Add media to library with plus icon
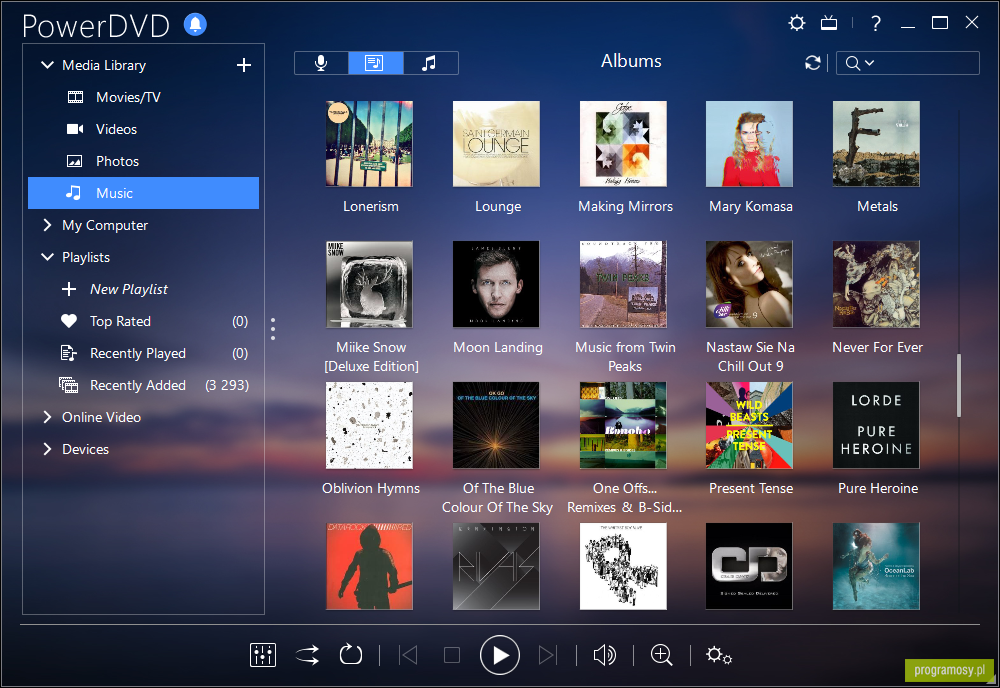Viewport: 1000px width, 688px height. click(x=244, y=65)
